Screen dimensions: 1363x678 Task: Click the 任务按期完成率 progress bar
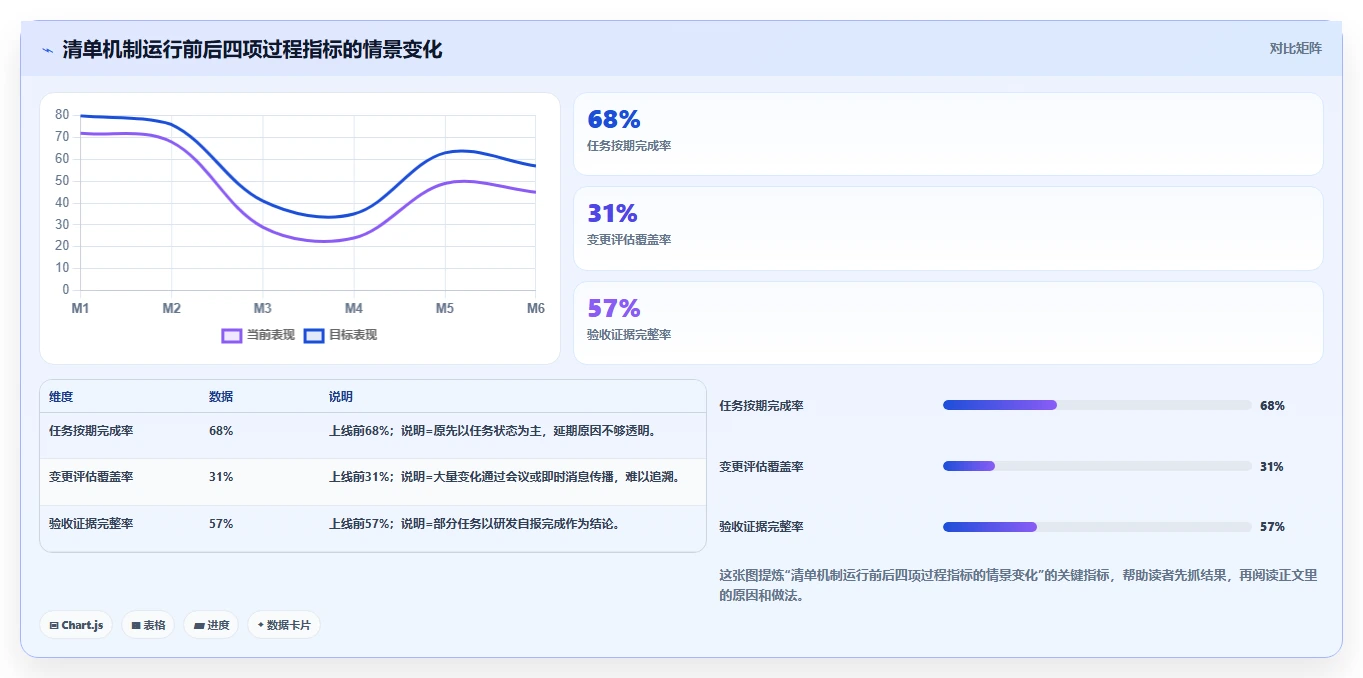coord(1097,405)
